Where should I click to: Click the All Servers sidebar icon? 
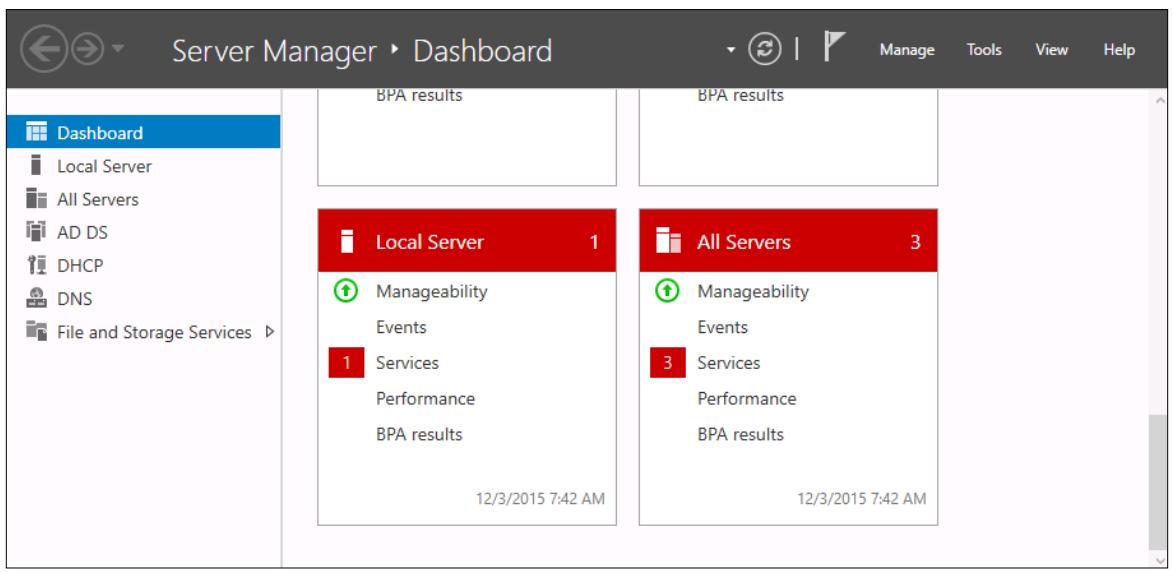(36, 199)
